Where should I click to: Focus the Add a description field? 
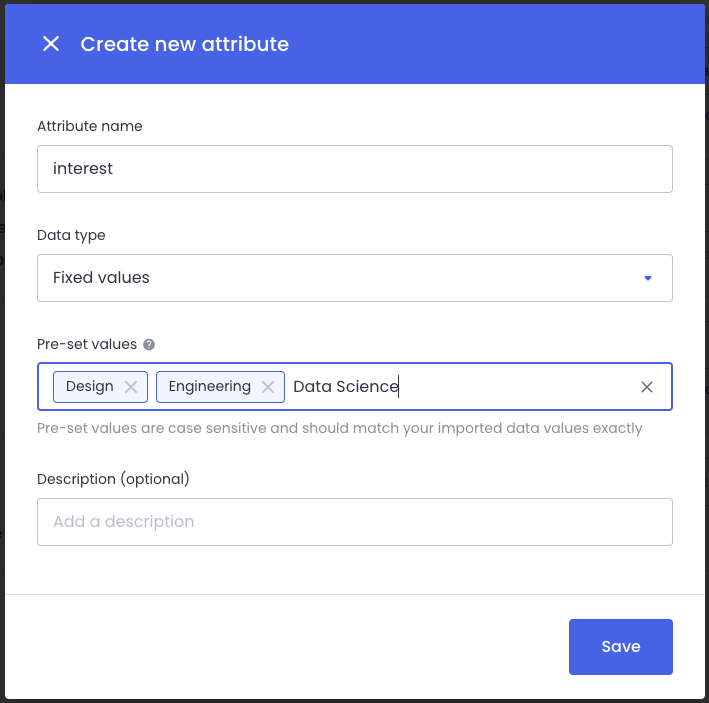354,522
